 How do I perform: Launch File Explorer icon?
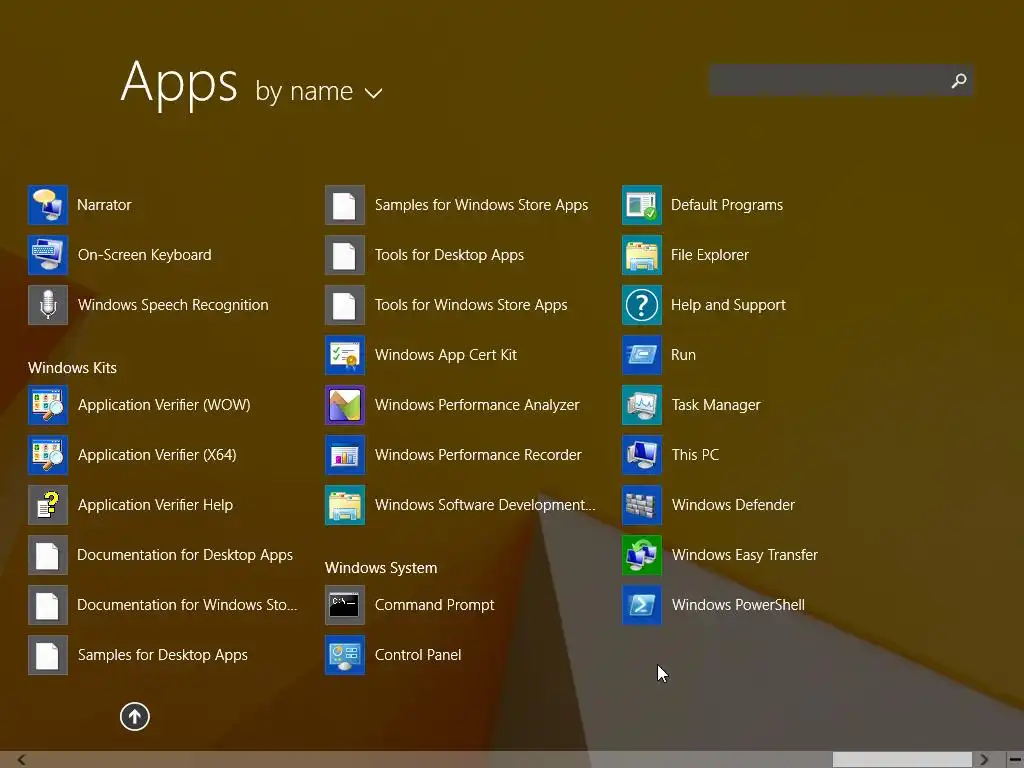coord(642,255)
